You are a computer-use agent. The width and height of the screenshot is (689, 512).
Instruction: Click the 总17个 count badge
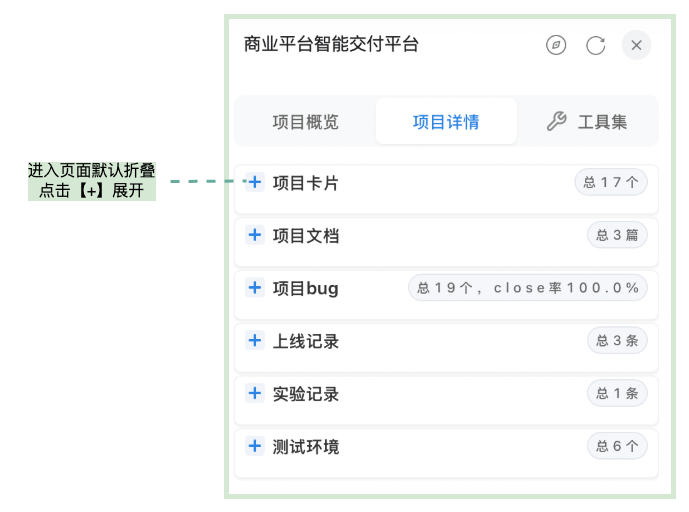coord(611,182)
